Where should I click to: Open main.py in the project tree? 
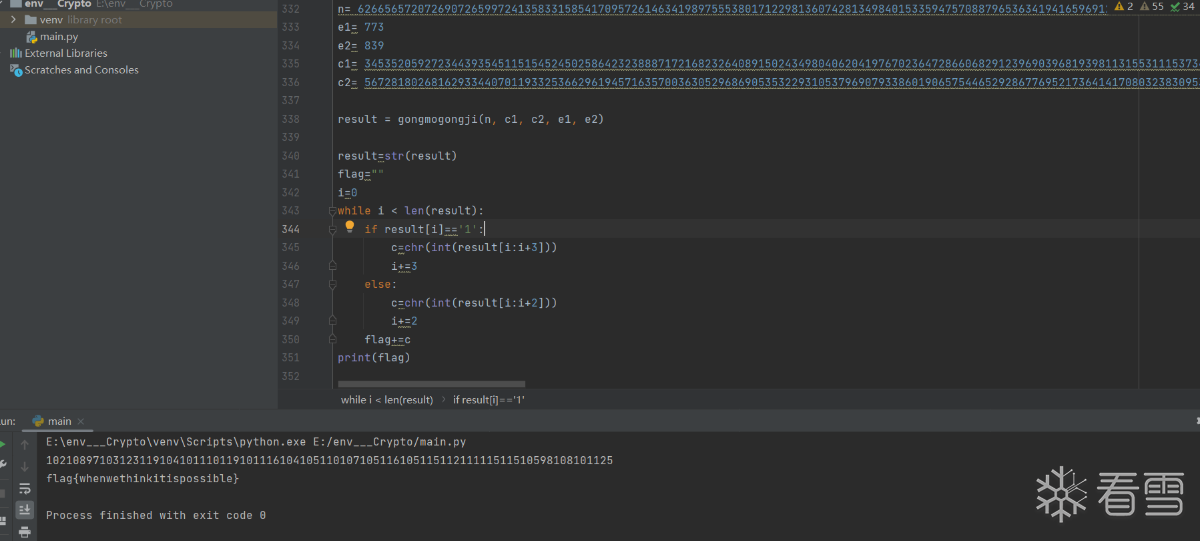59,37
